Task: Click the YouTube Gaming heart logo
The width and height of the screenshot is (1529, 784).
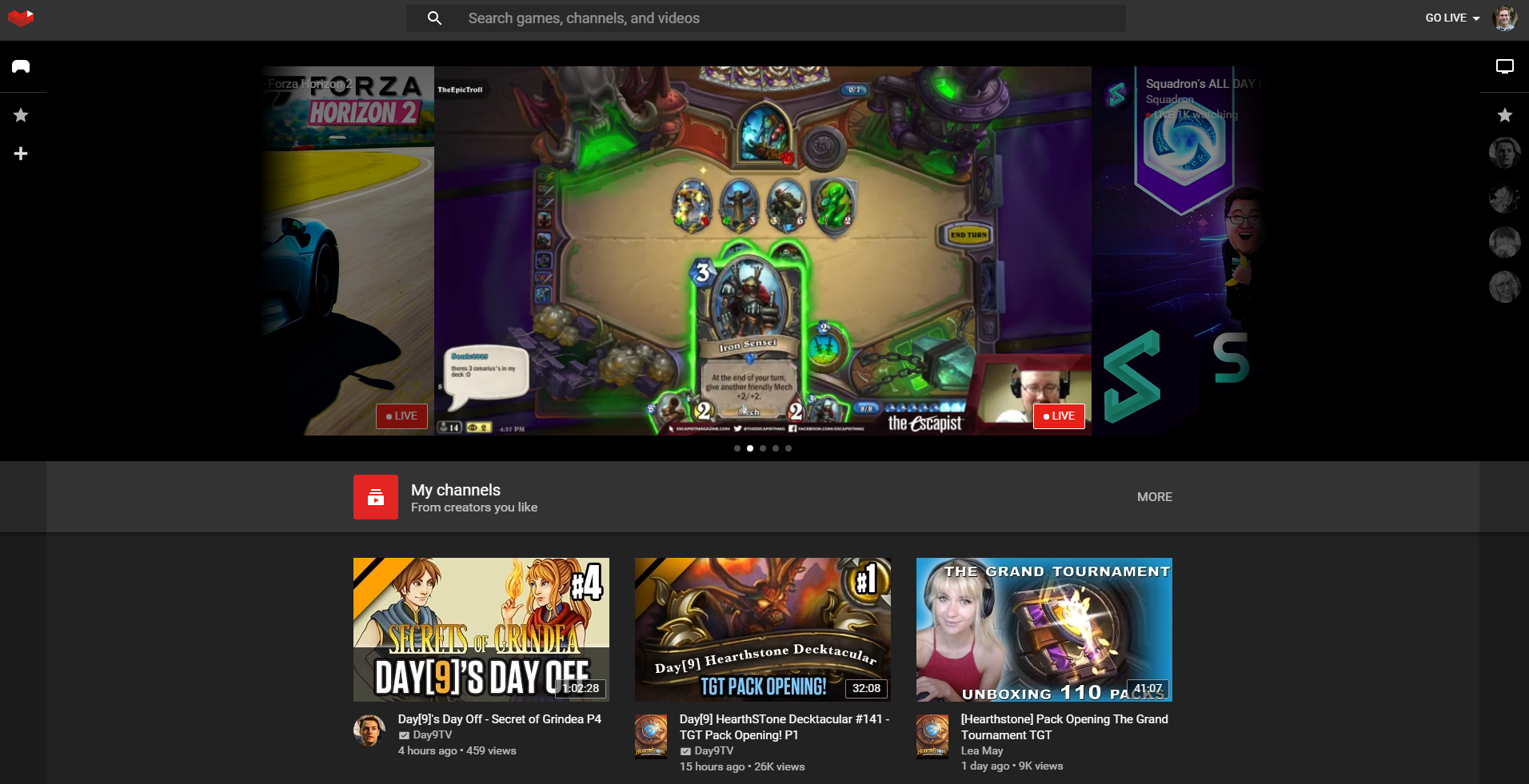Action: (21, 18)
